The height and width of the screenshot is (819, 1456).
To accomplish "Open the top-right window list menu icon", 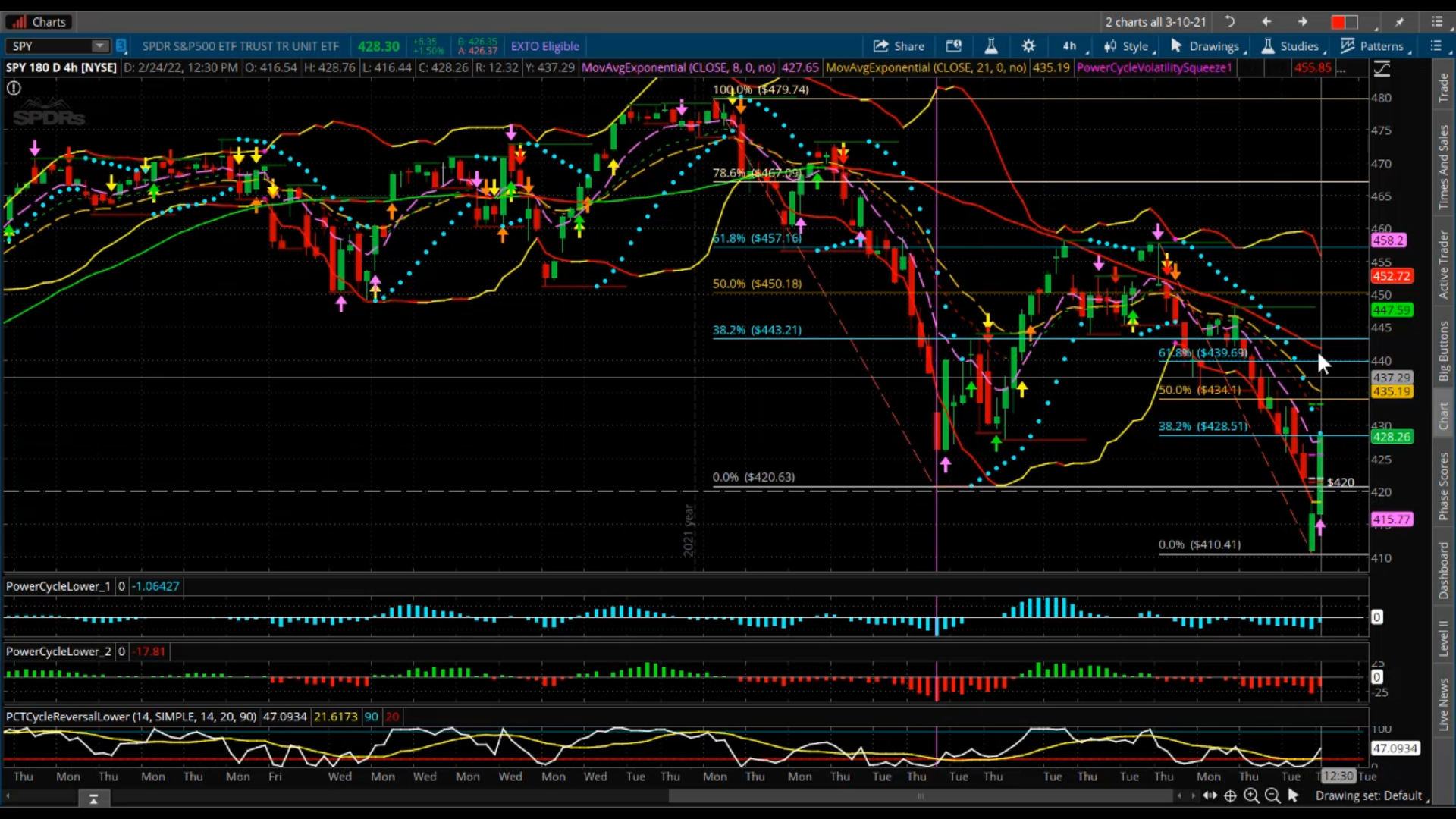I will tap(1437, 22).
